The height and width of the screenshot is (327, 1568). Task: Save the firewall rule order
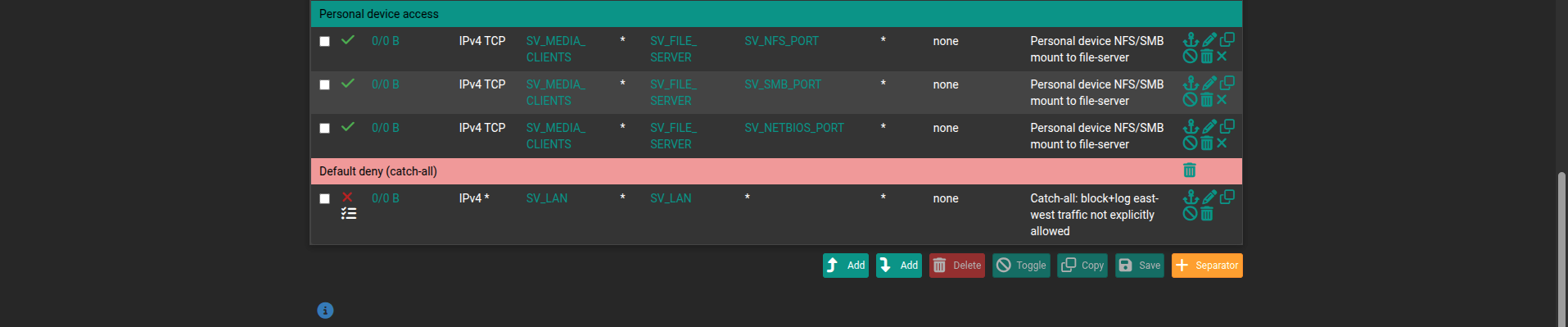pos(1140,266)
